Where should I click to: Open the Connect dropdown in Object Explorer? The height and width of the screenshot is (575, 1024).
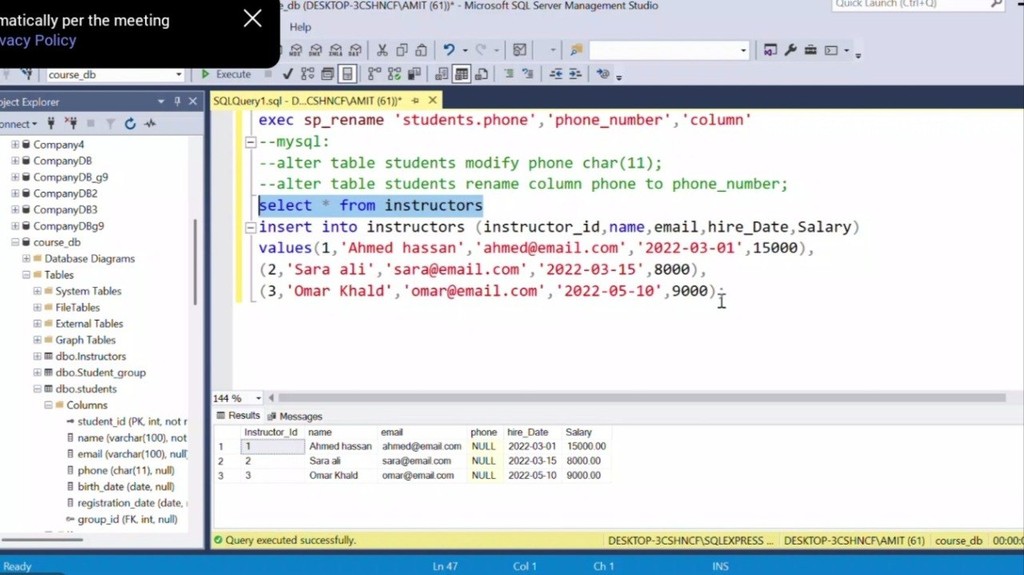19,123
